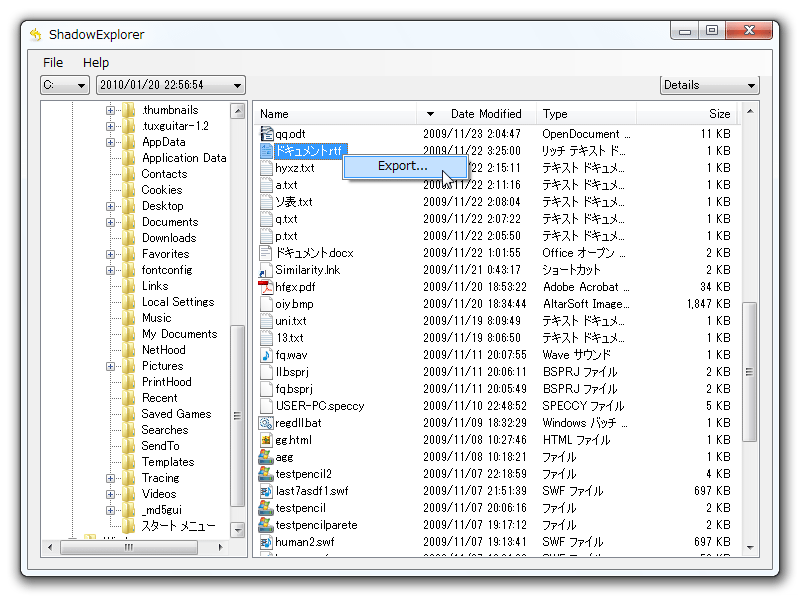Select the gg.html file icon

point(266,440)
